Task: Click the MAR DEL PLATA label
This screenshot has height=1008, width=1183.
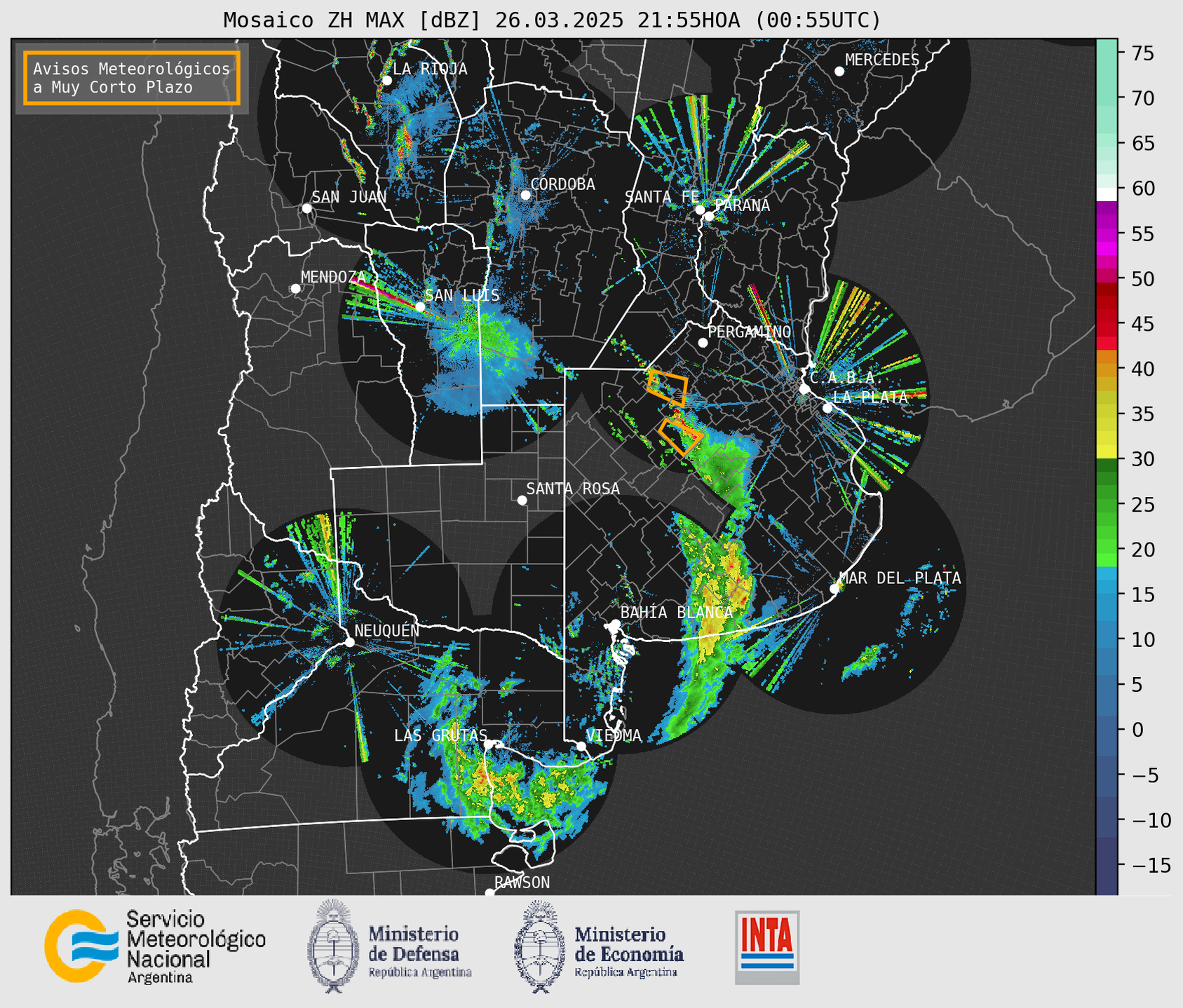Action: [x=900, y=578]
